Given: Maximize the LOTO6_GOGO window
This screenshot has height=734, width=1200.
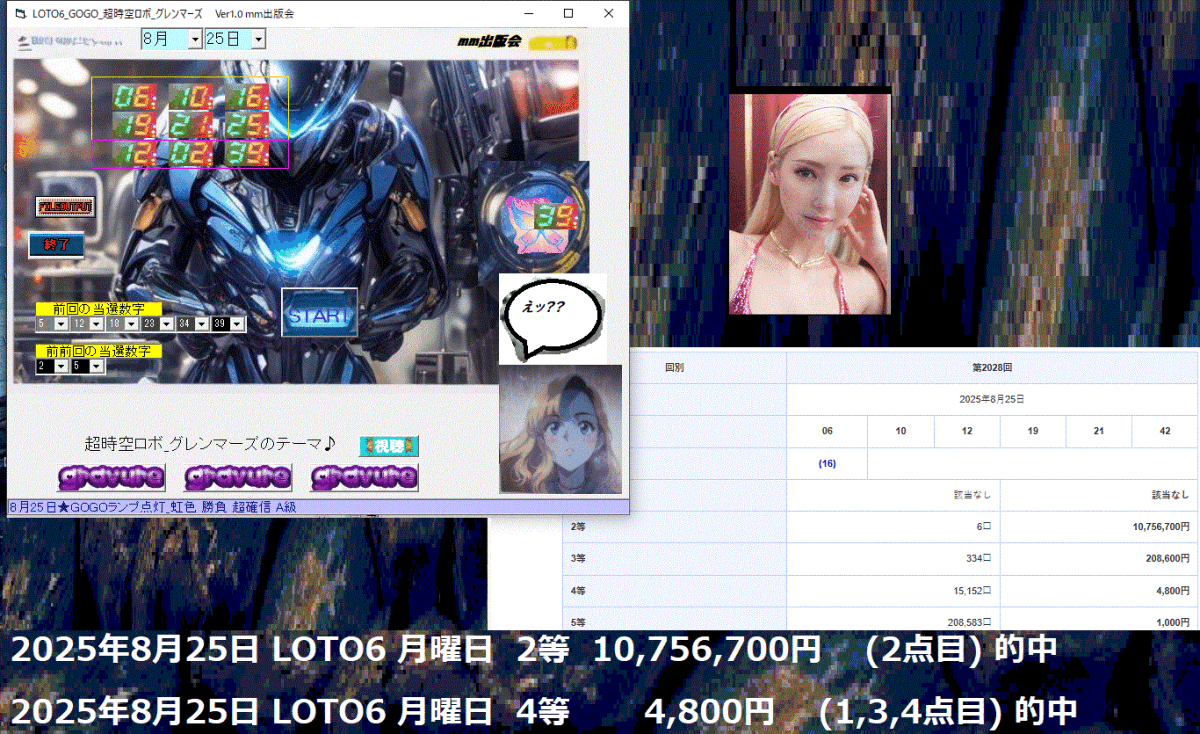Looking at the screenshot, I should tap(568, 13).
